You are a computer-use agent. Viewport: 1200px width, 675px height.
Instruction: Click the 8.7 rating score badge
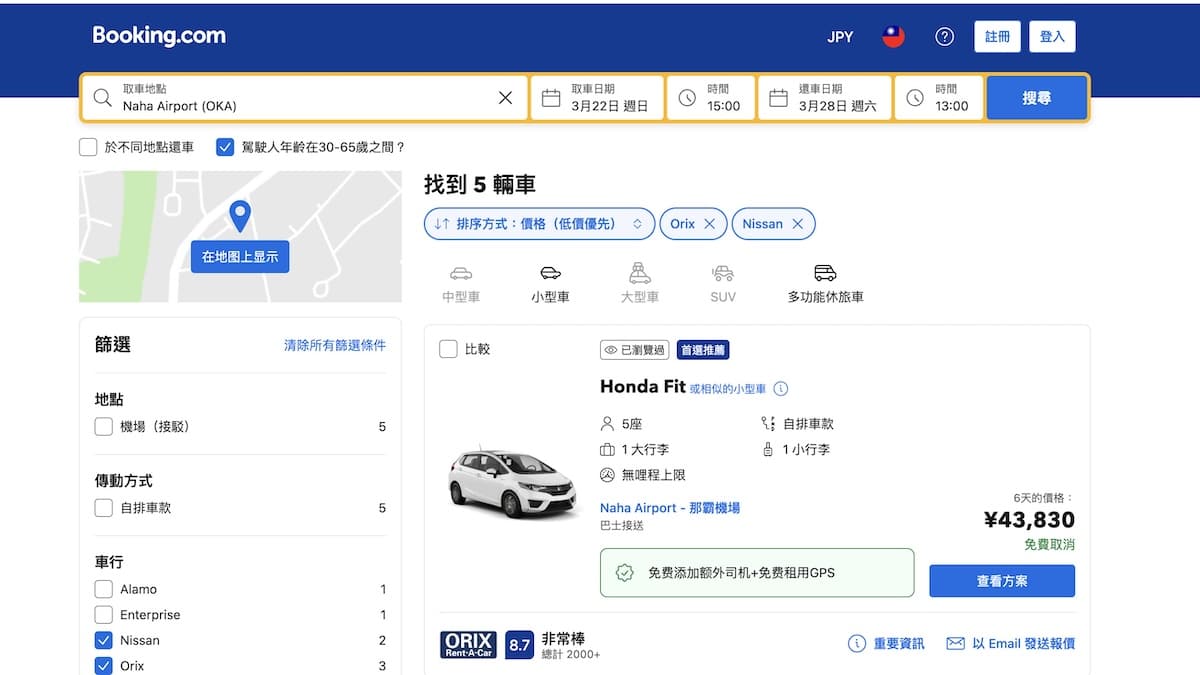pos(519,645)
